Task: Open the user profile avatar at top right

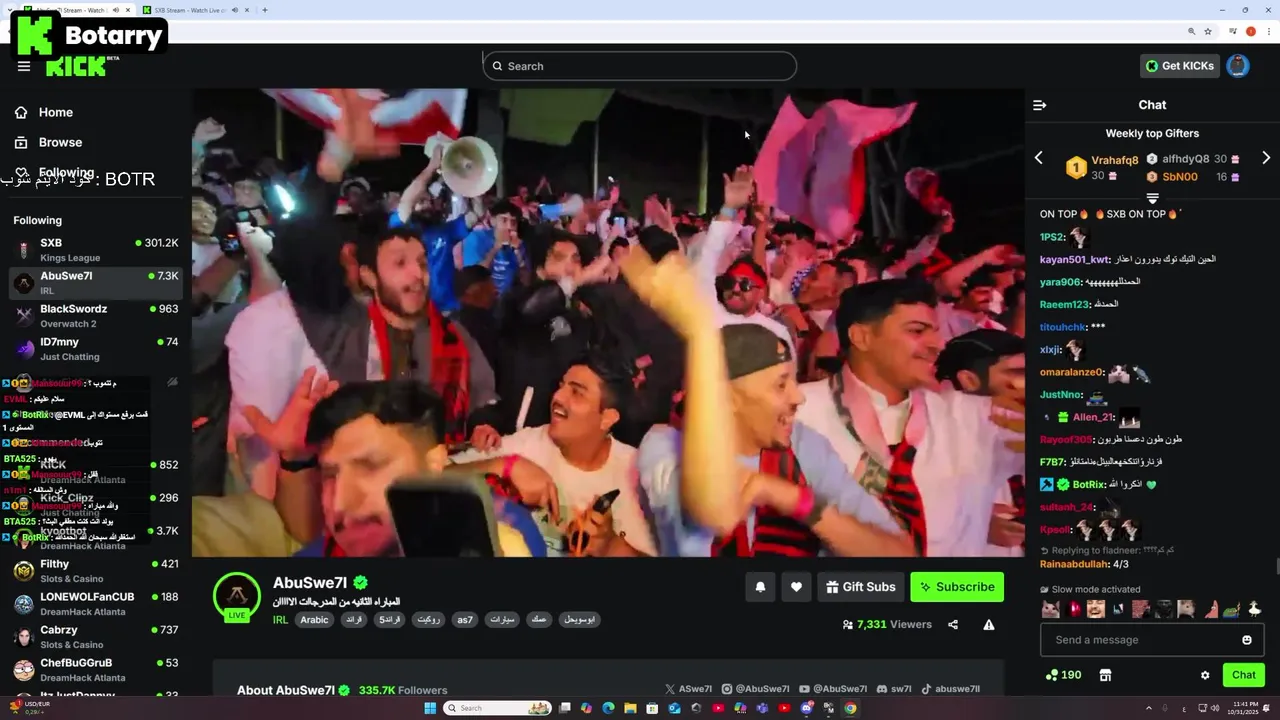Action: coord(1238,66)
